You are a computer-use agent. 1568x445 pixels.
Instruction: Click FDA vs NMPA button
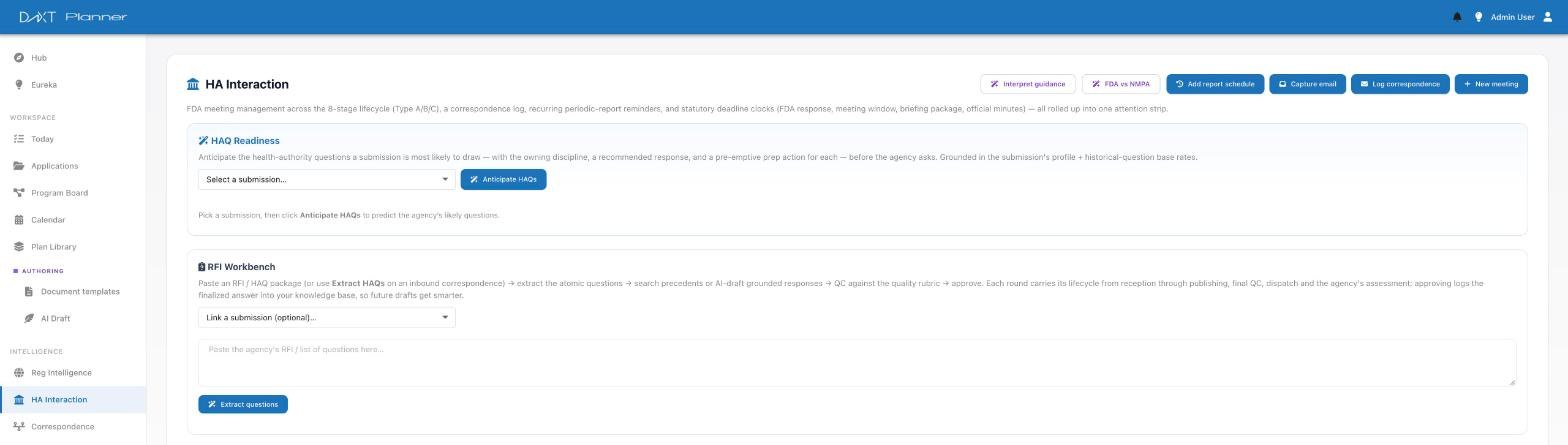tap(1121, 84)
